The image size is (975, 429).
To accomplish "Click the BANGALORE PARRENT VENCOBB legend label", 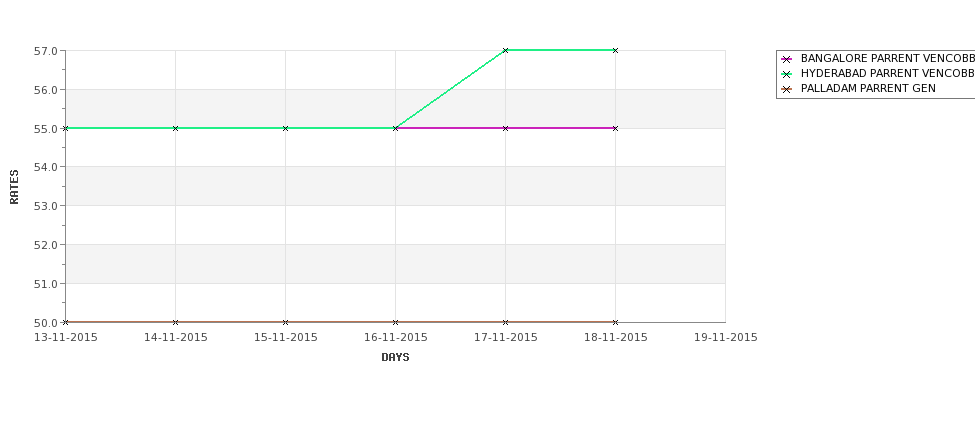I will (x=888, y=58).
